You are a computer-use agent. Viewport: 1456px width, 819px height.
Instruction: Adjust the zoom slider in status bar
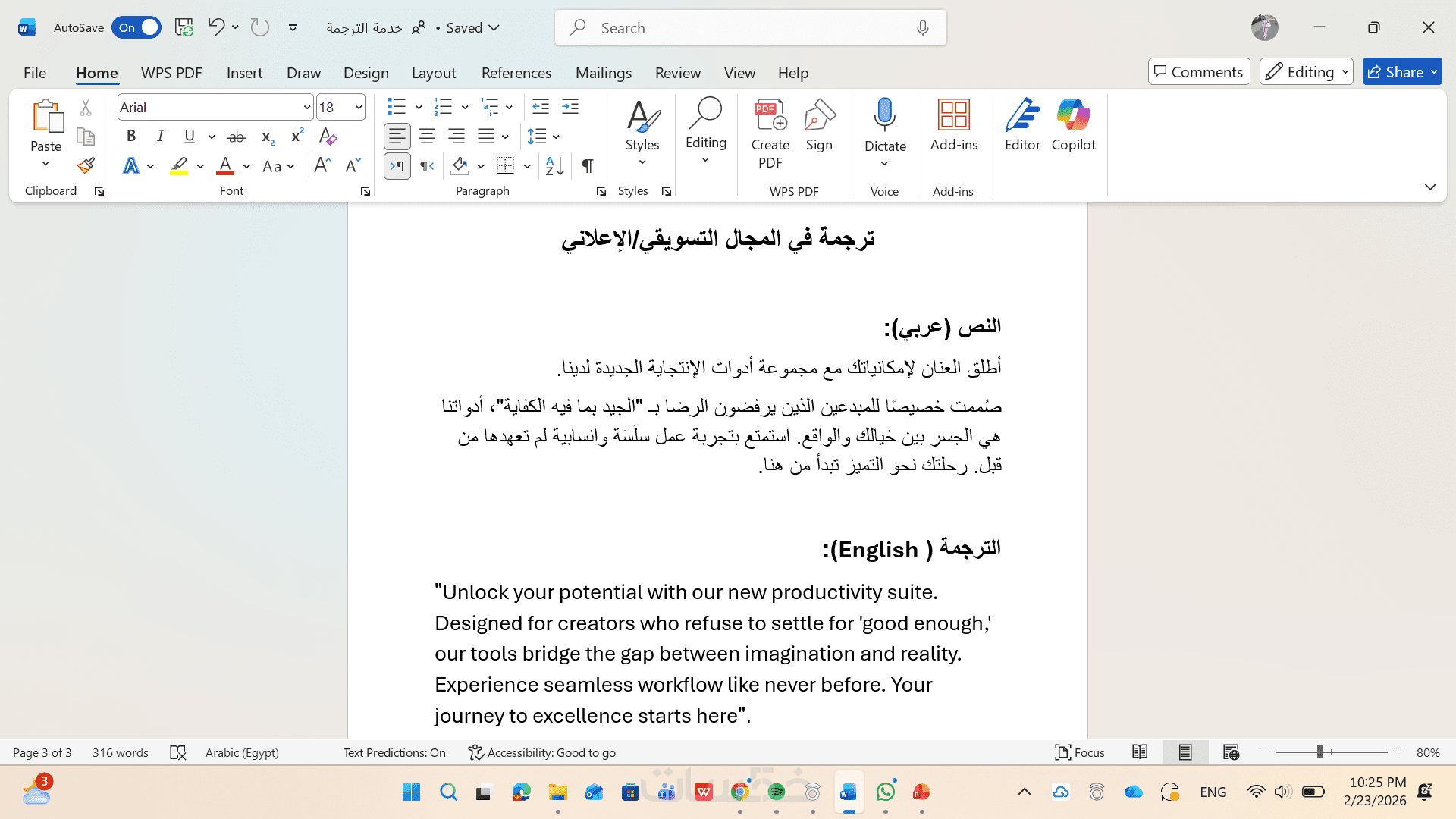coord(1320,752)
